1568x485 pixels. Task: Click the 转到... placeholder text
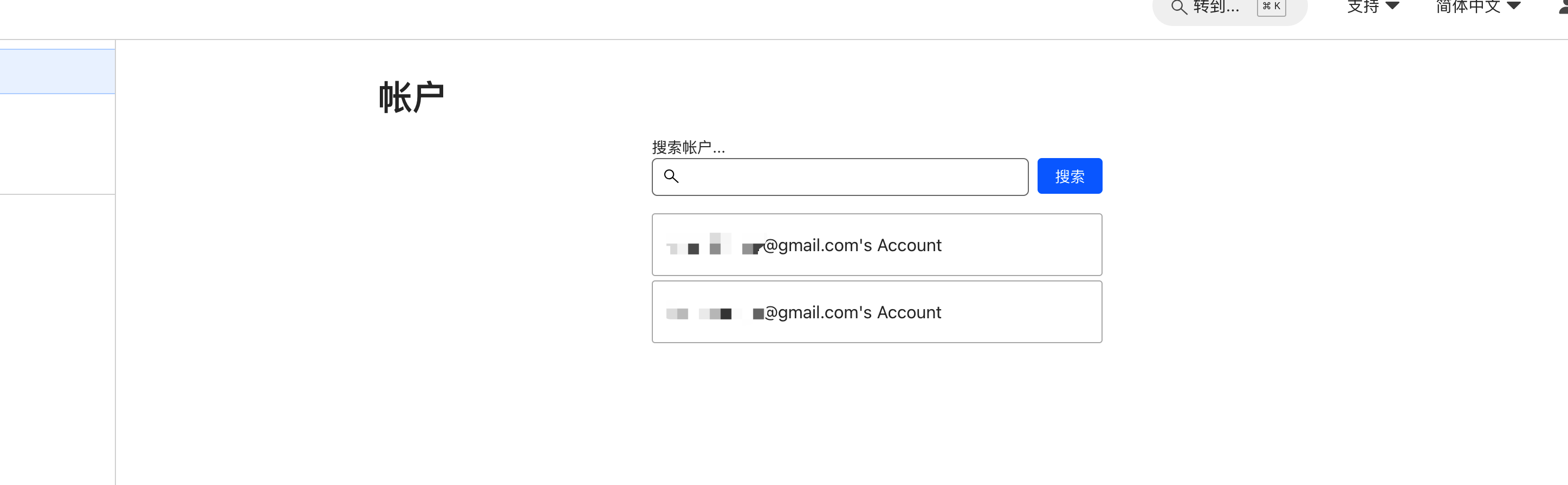[1216, 7]
